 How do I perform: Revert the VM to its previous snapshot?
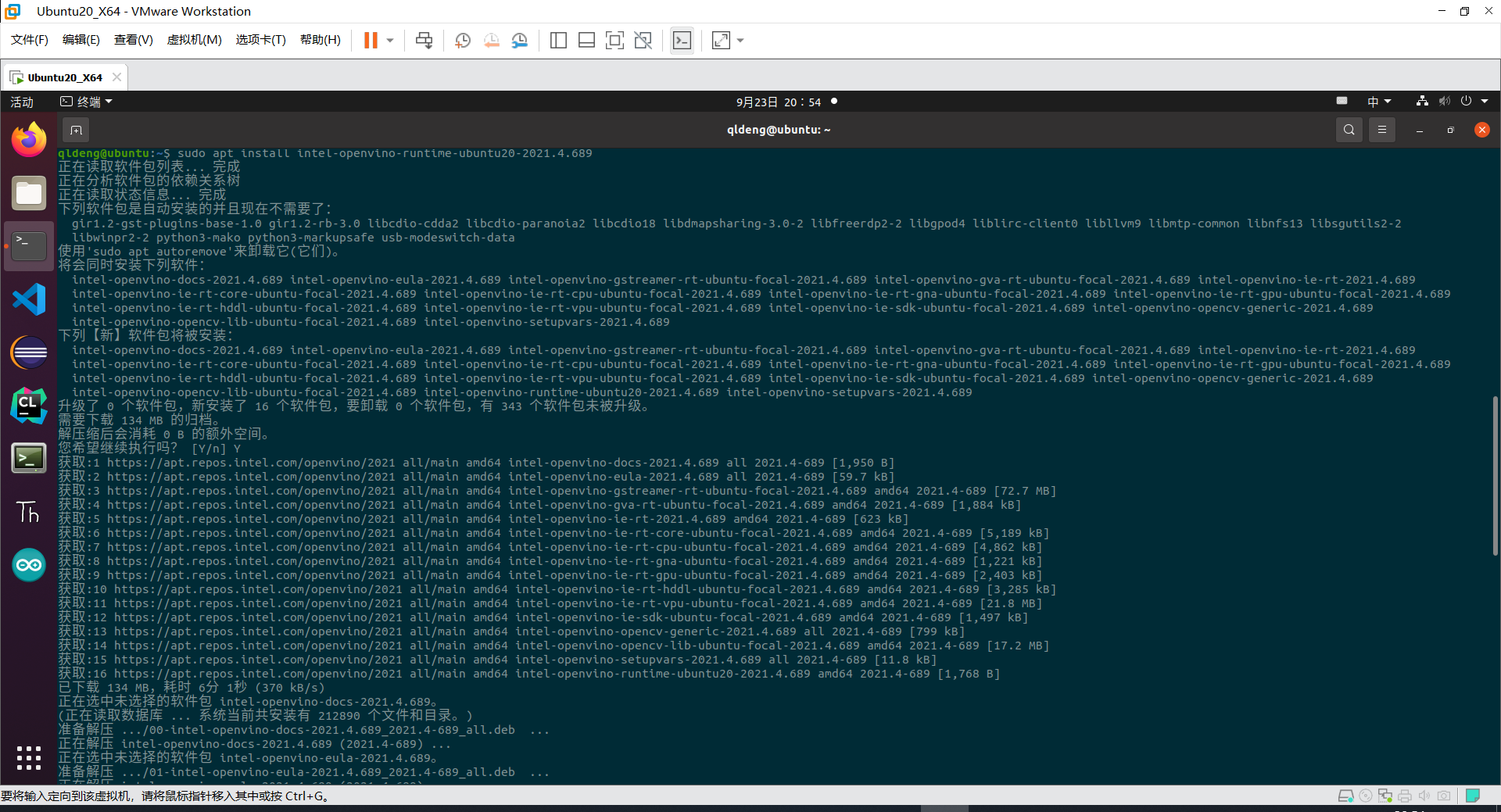coord(491,40)
